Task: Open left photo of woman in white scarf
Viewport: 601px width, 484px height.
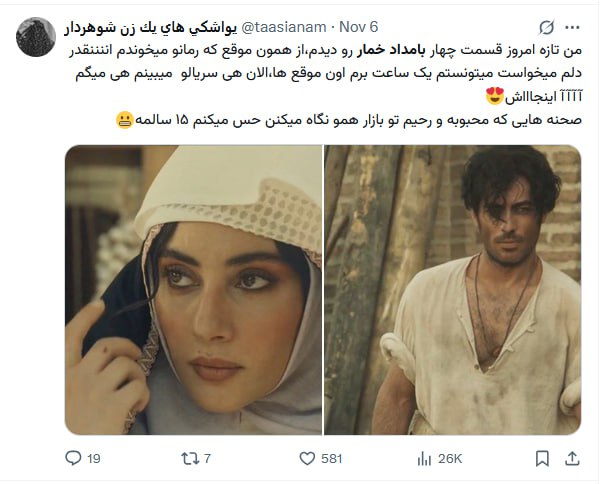Action: coord(193,290)
